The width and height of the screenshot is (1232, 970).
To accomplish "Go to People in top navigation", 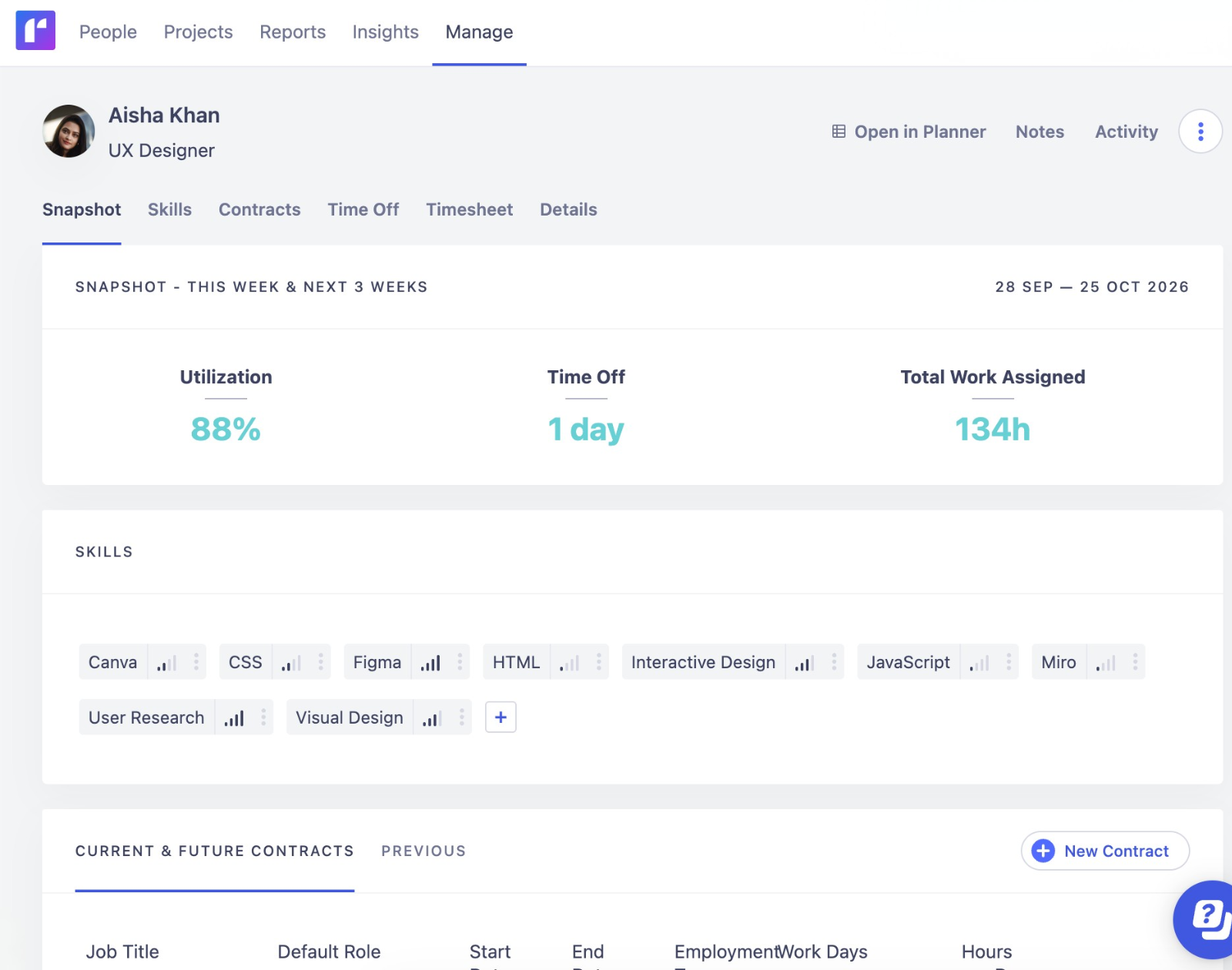I will click(108, 32).
